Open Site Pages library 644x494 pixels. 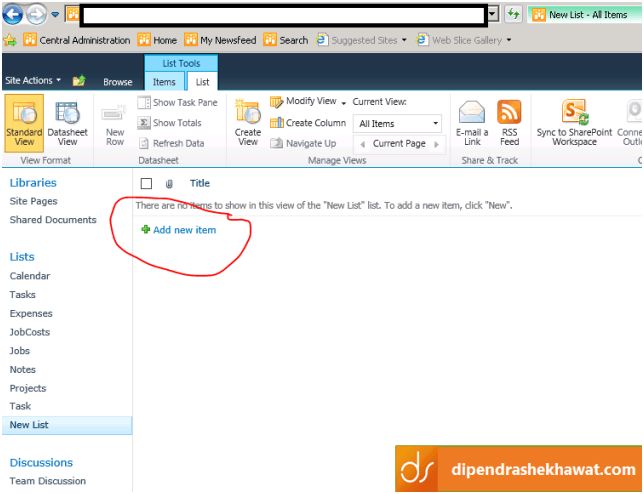point(34,201)
